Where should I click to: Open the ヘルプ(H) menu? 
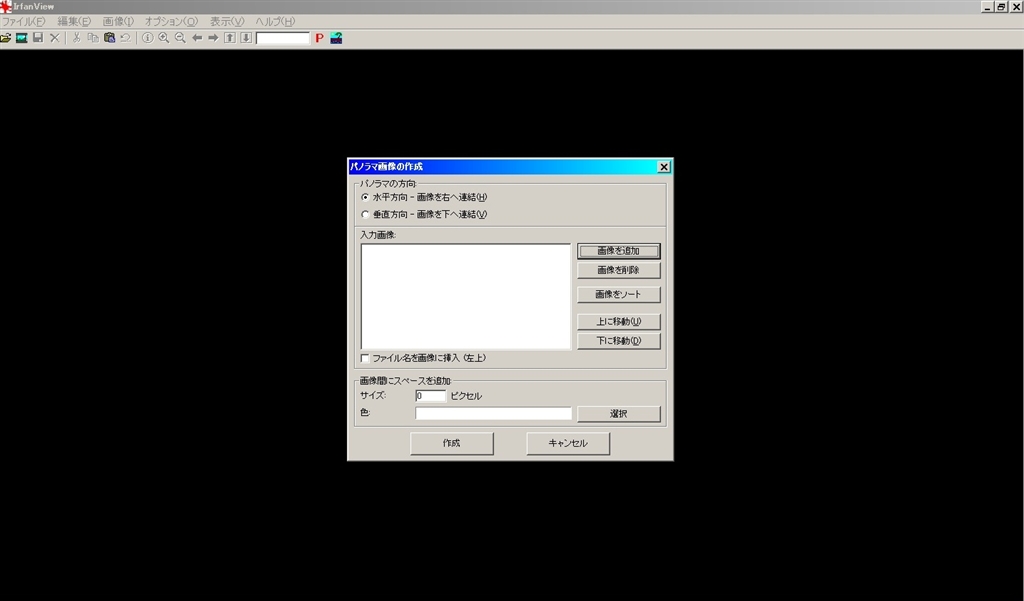(275, 22)
